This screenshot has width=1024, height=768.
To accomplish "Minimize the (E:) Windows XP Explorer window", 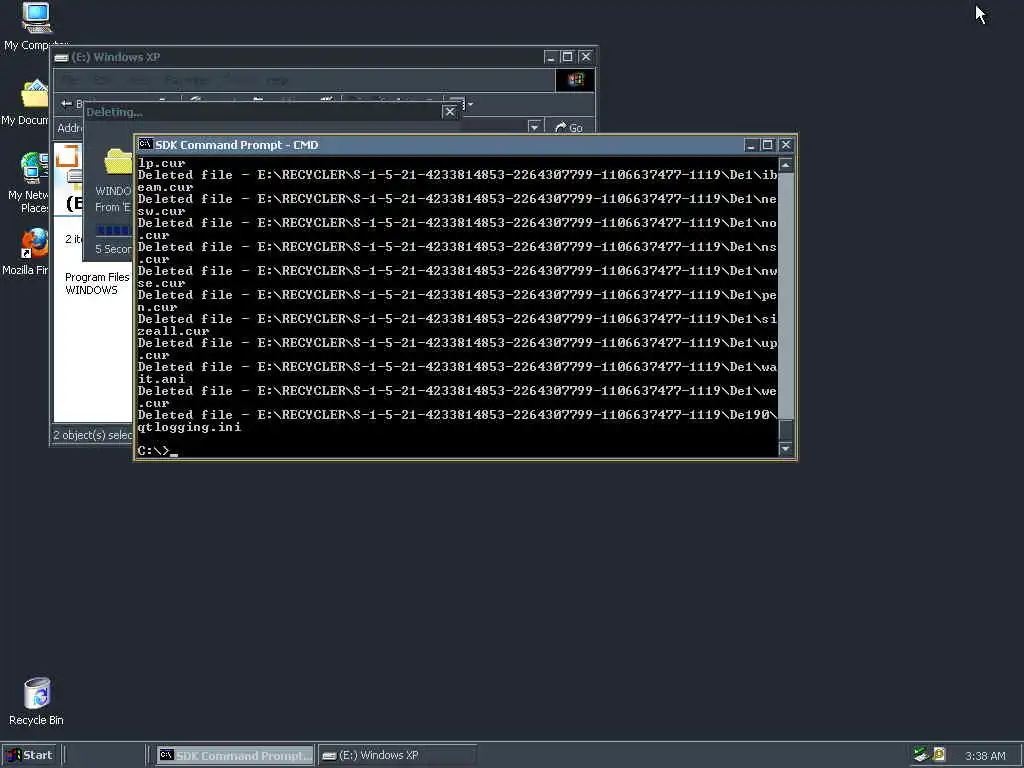I will (x=551, y=57).
